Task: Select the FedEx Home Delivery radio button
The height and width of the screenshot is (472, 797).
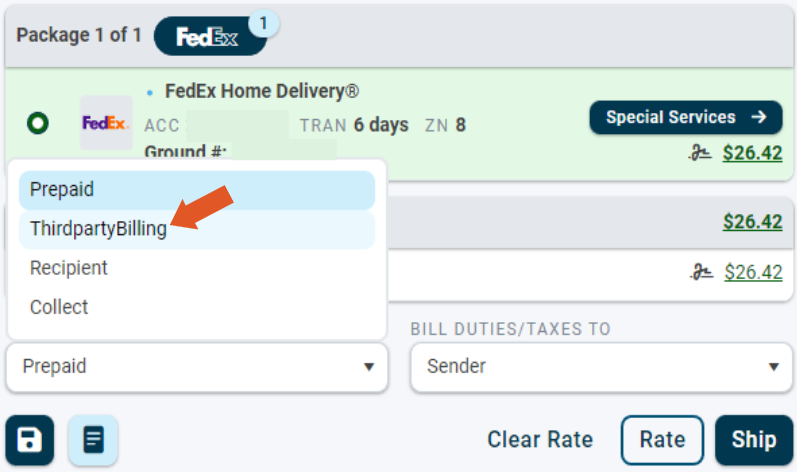Action: coord(38,123)
